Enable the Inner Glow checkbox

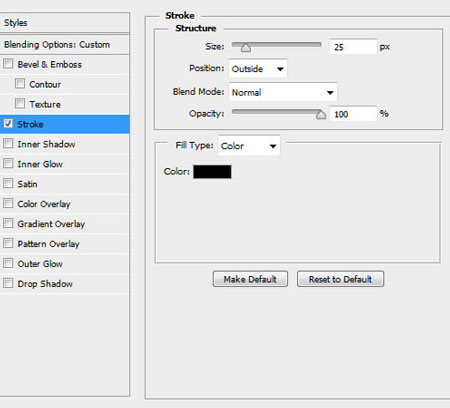pos(8,163)
